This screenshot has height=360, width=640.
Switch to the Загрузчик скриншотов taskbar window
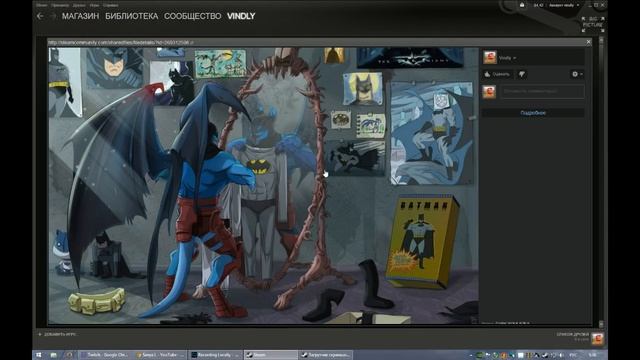click(325, 355)
